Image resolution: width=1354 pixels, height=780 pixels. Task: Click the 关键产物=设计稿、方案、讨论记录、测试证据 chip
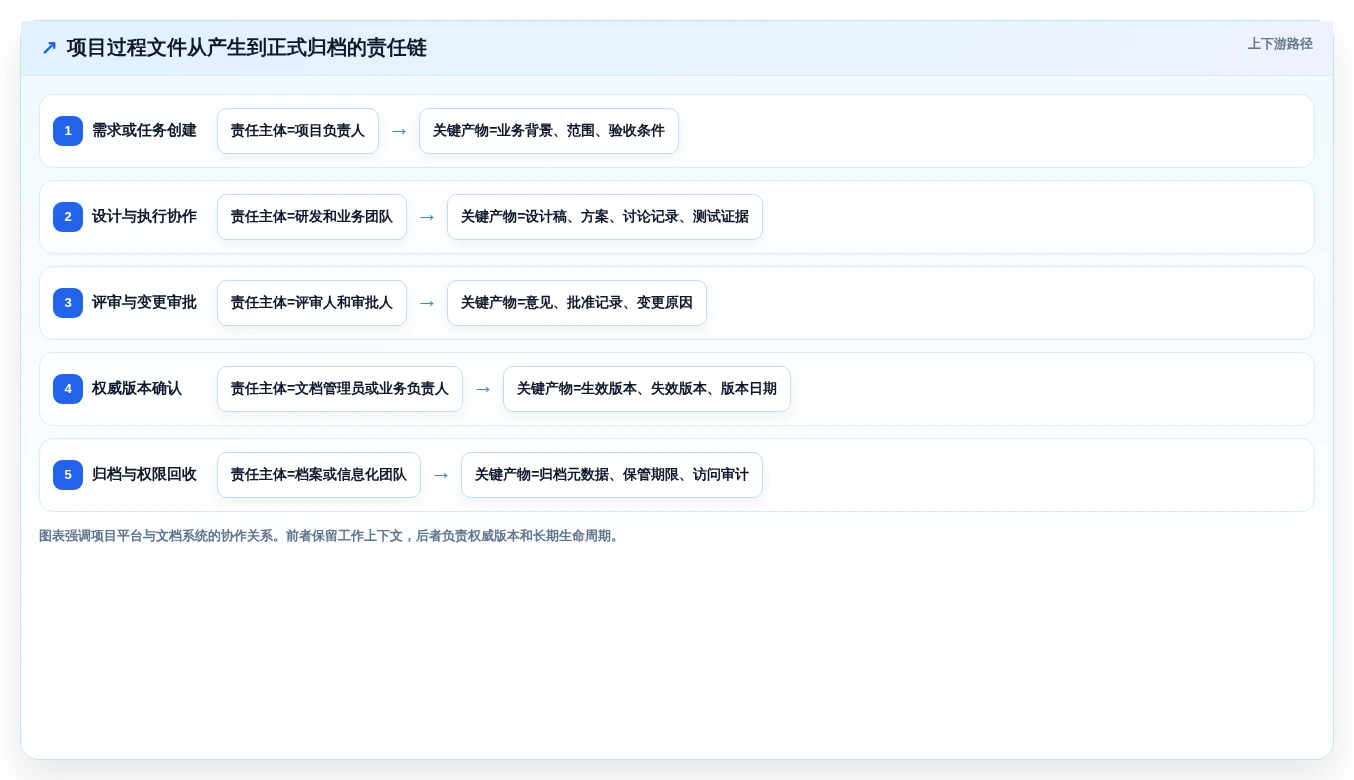605,217
